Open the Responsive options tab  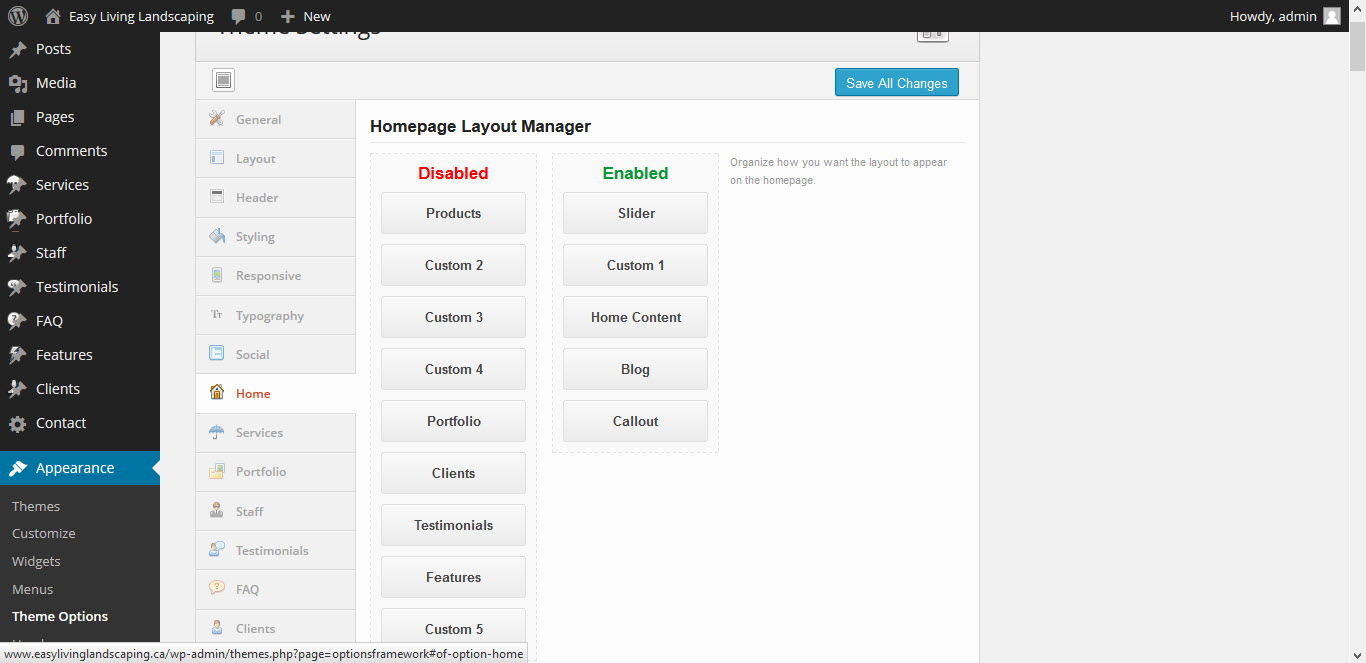click(268, 276)
